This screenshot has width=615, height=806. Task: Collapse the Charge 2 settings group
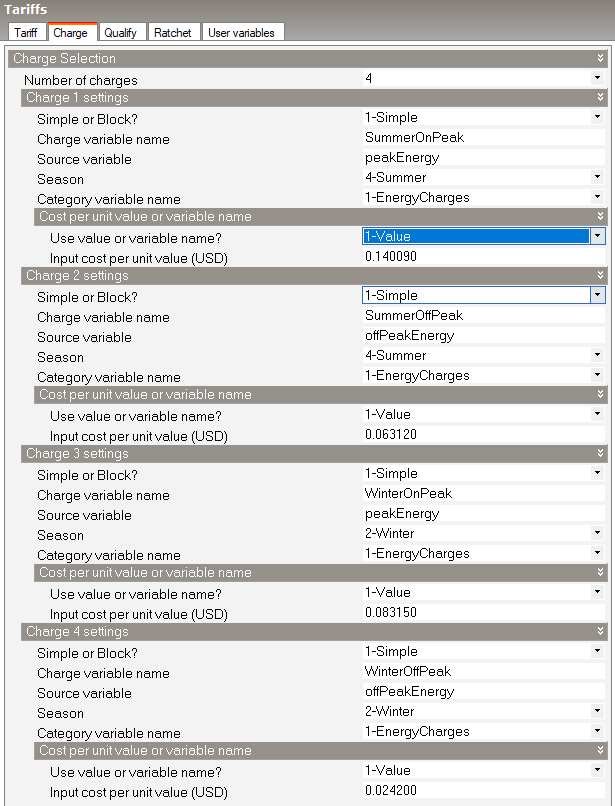point(599,276)
